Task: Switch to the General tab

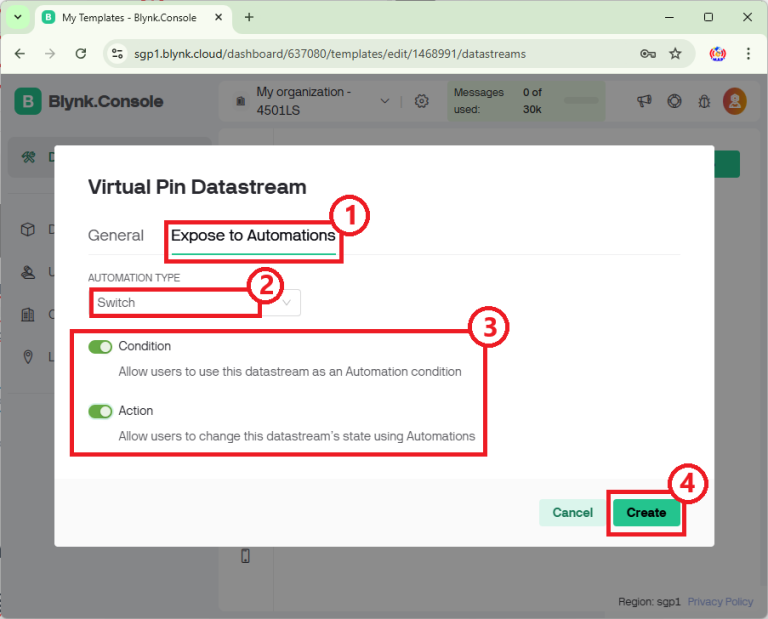Action: (116, 236)
